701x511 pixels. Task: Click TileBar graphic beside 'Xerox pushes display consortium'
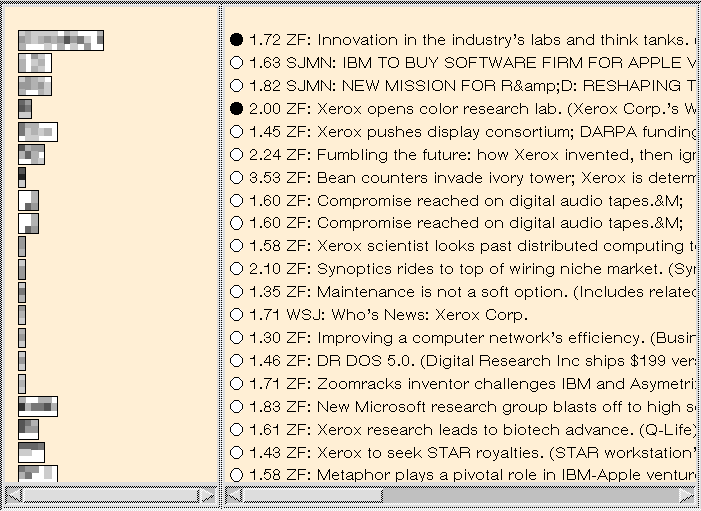point(38,131)
